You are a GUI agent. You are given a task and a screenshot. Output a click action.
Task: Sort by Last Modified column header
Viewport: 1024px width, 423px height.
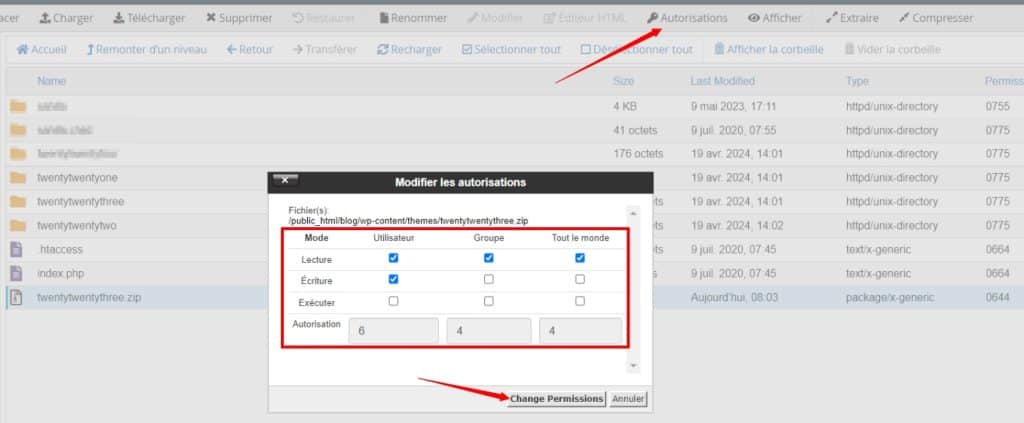[722, 81]
